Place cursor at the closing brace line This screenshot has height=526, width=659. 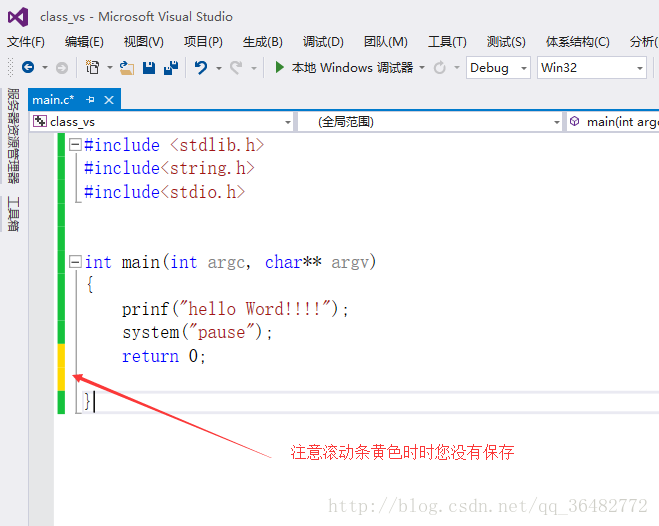pyautogui.click(x=87, y=402)
